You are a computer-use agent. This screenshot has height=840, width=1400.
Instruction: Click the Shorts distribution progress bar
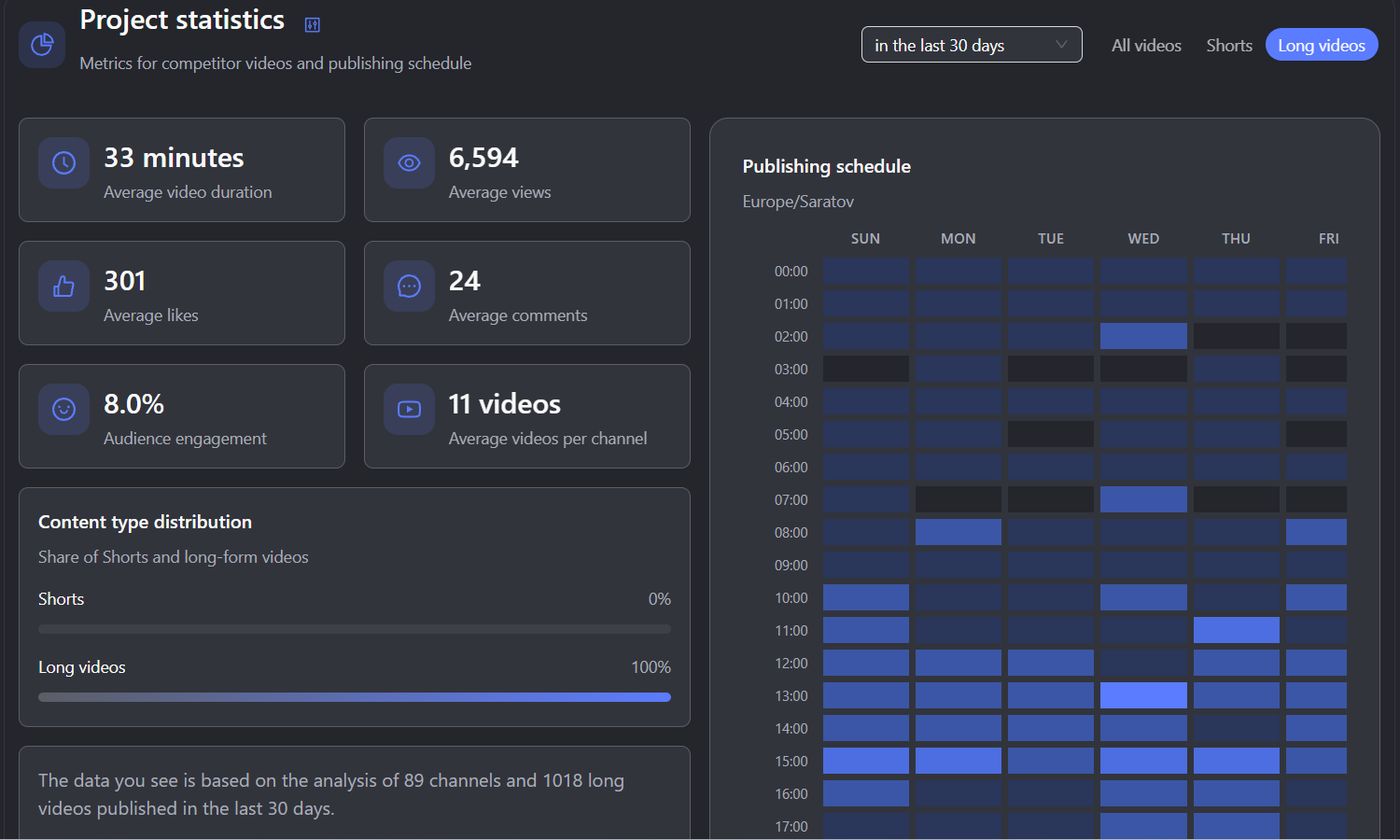[355, 629]
